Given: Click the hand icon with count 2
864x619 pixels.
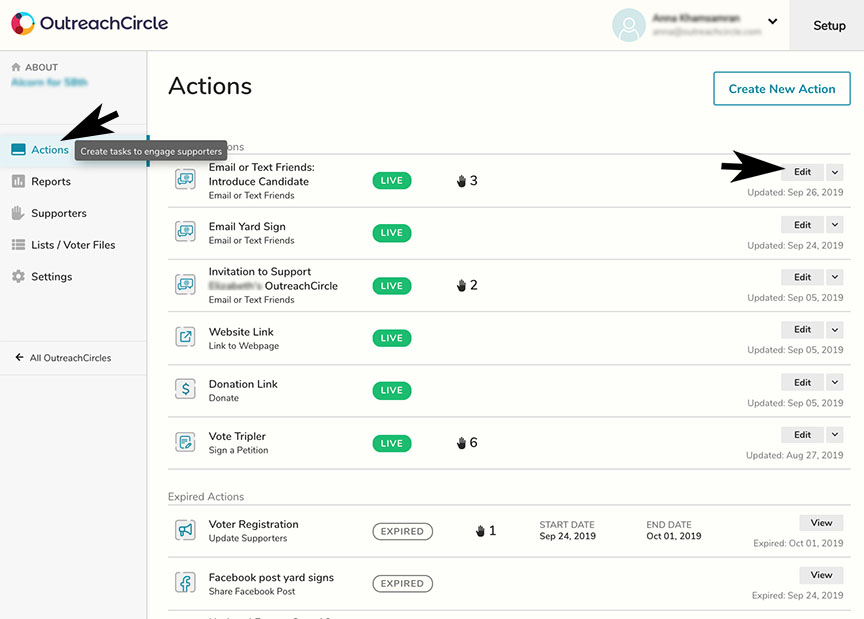Looking at the screenshot, I should 461,285.
